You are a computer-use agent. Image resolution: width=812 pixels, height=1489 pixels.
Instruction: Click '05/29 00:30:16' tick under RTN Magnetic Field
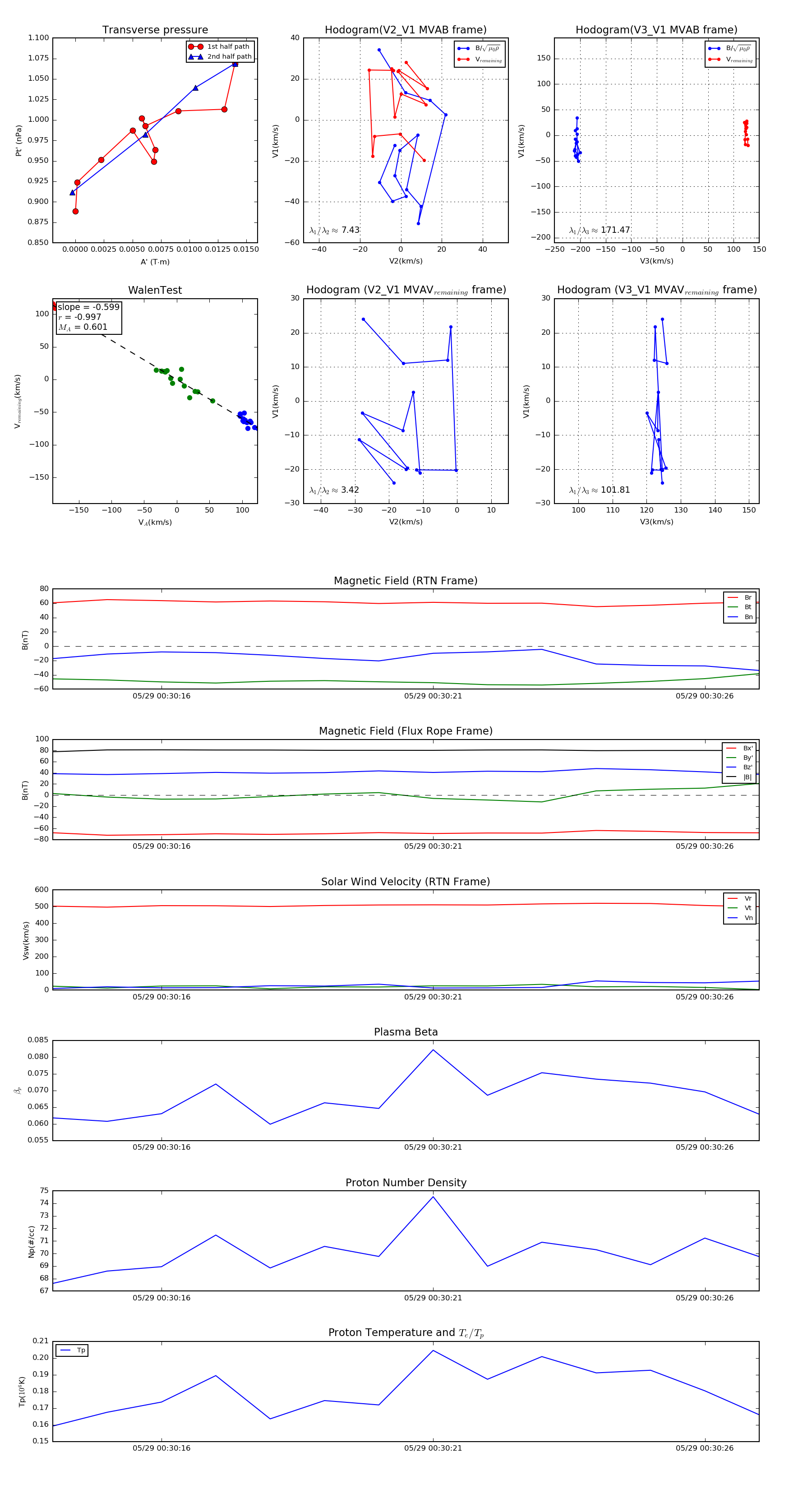click(x=161, y=696)
